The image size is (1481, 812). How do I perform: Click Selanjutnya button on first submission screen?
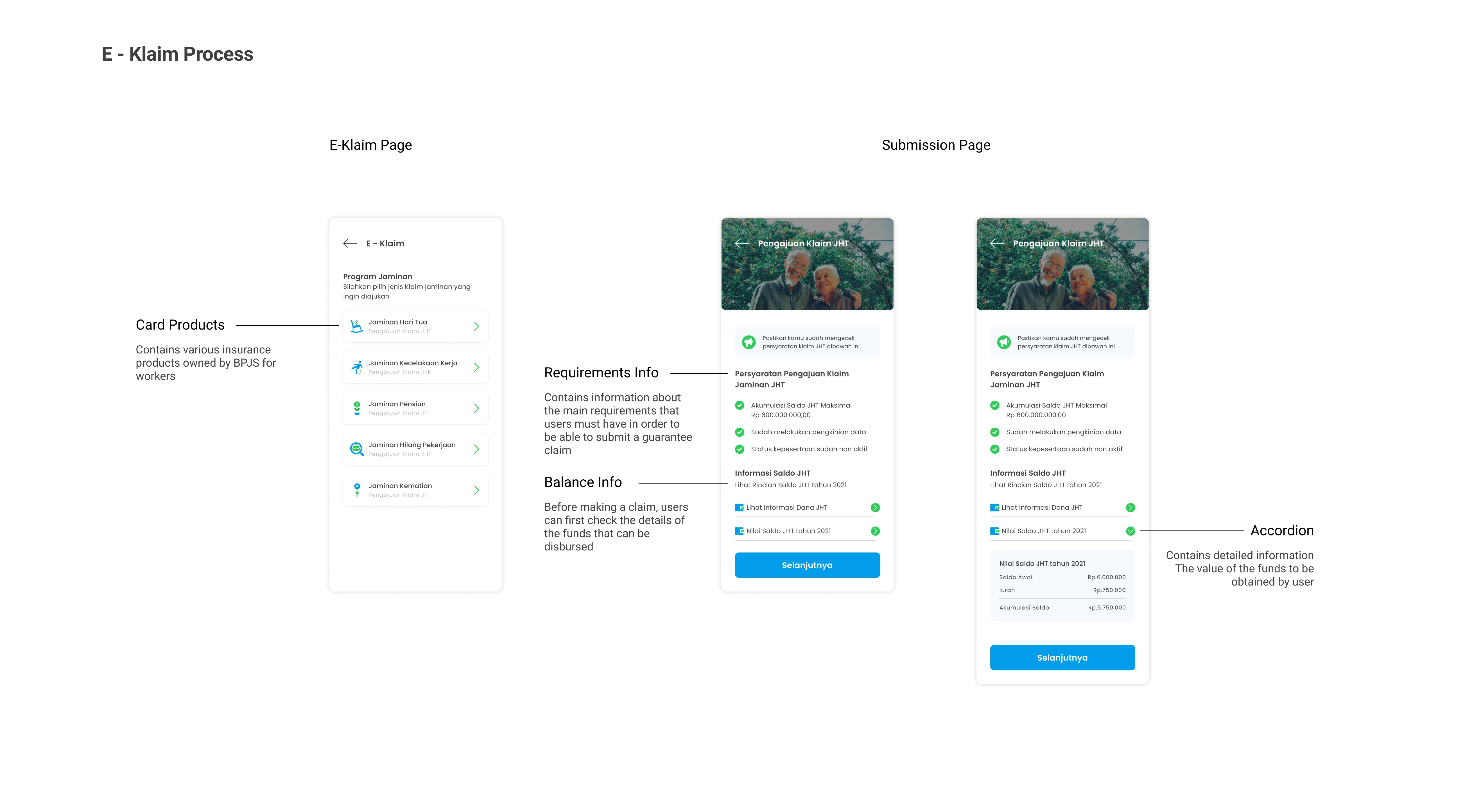[807, 566]
